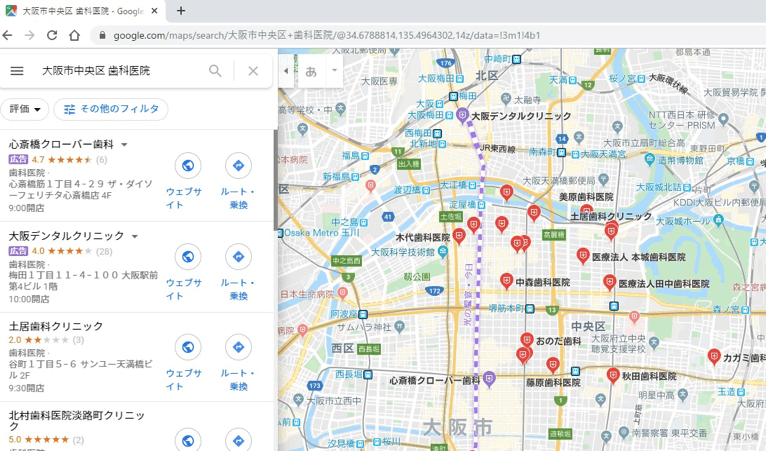Click the search magnifier icon

point(215,71)
